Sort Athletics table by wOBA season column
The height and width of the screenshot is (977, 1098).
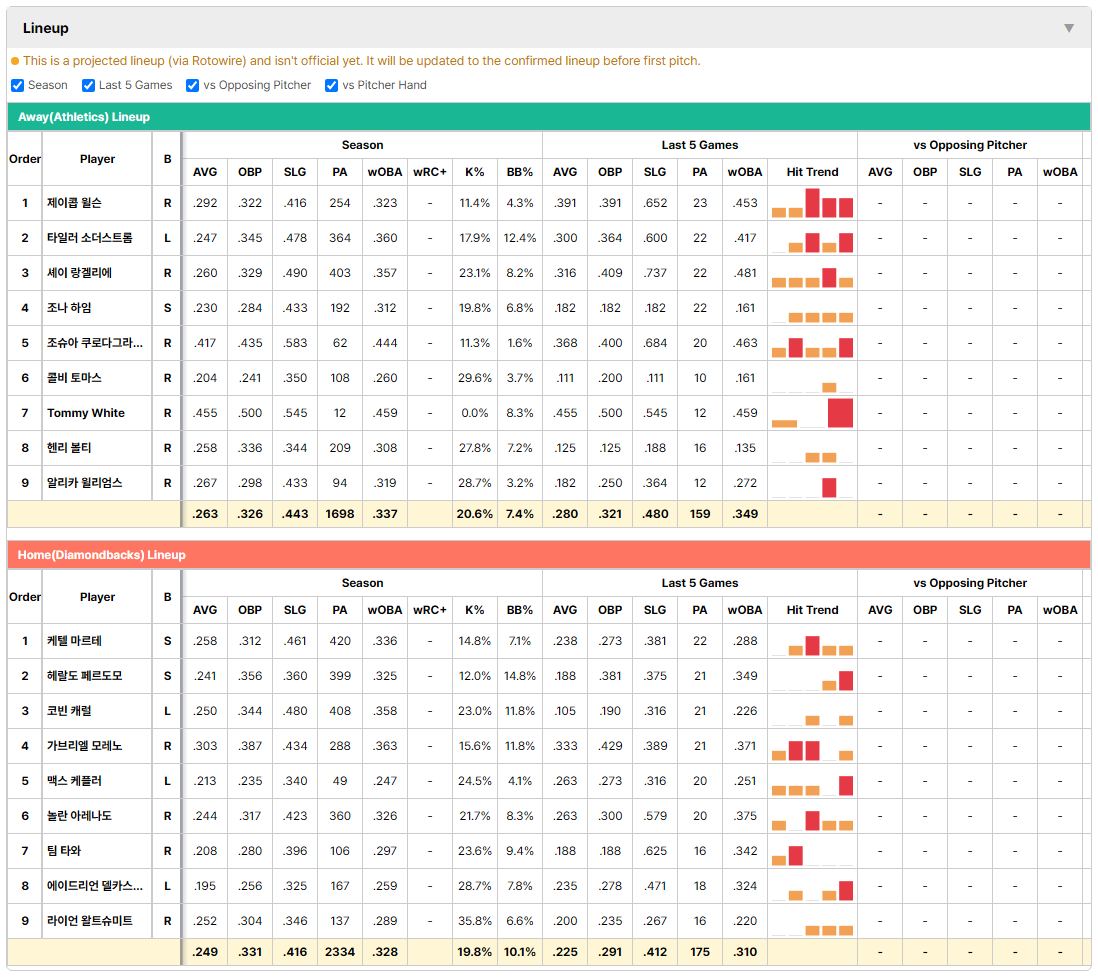(384, 172)
